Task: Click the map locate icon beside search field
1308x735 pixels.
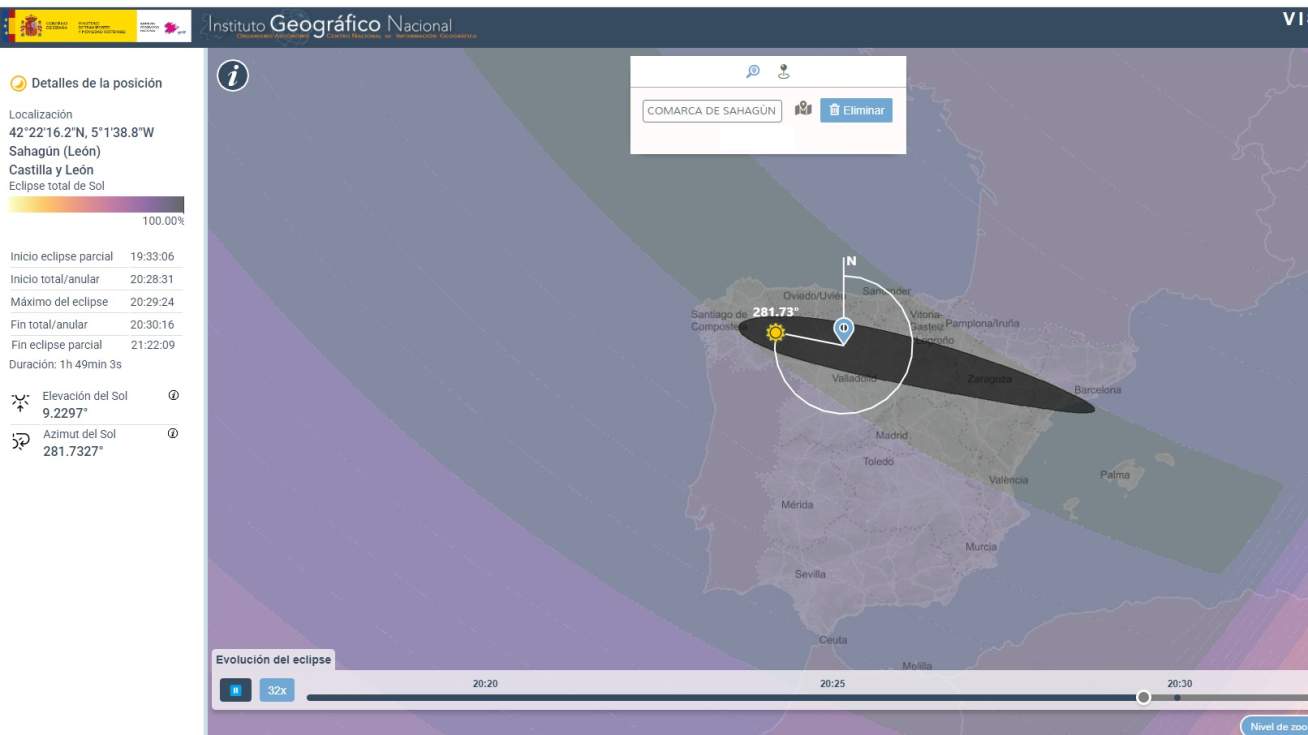Action: (803, 109)
